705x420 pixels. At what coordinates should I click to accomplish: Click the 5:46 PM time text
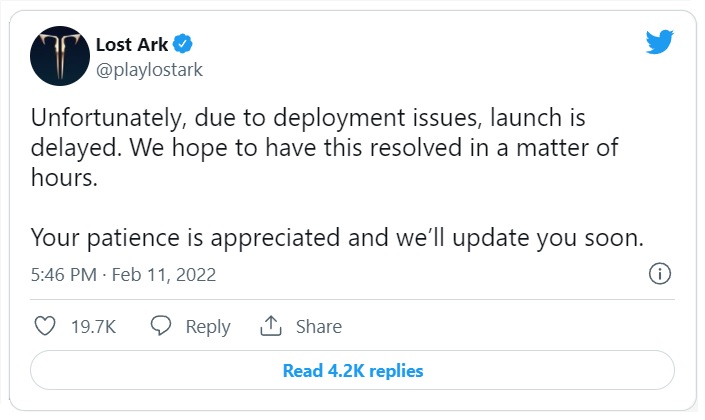(x=62, y=274)
